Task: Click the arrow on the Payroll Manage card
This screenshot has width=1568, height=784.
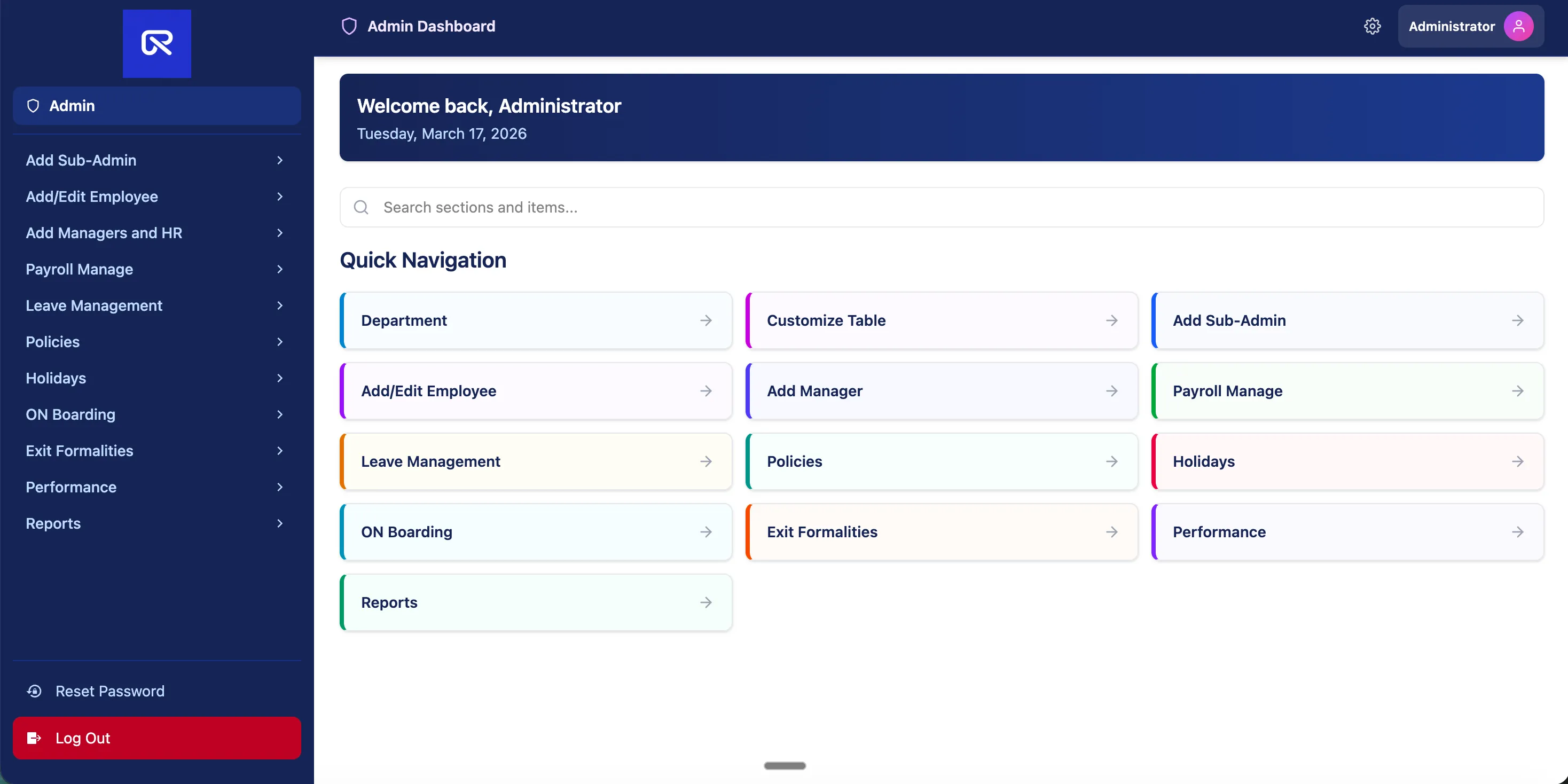Action: (x=1518, y=391)
